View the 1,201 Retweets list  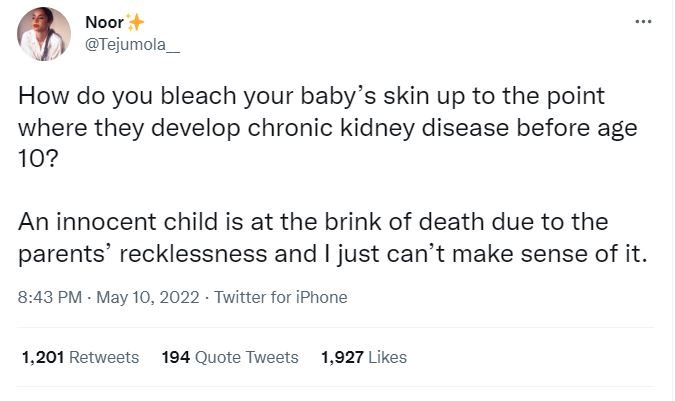[x=80, y=357]
